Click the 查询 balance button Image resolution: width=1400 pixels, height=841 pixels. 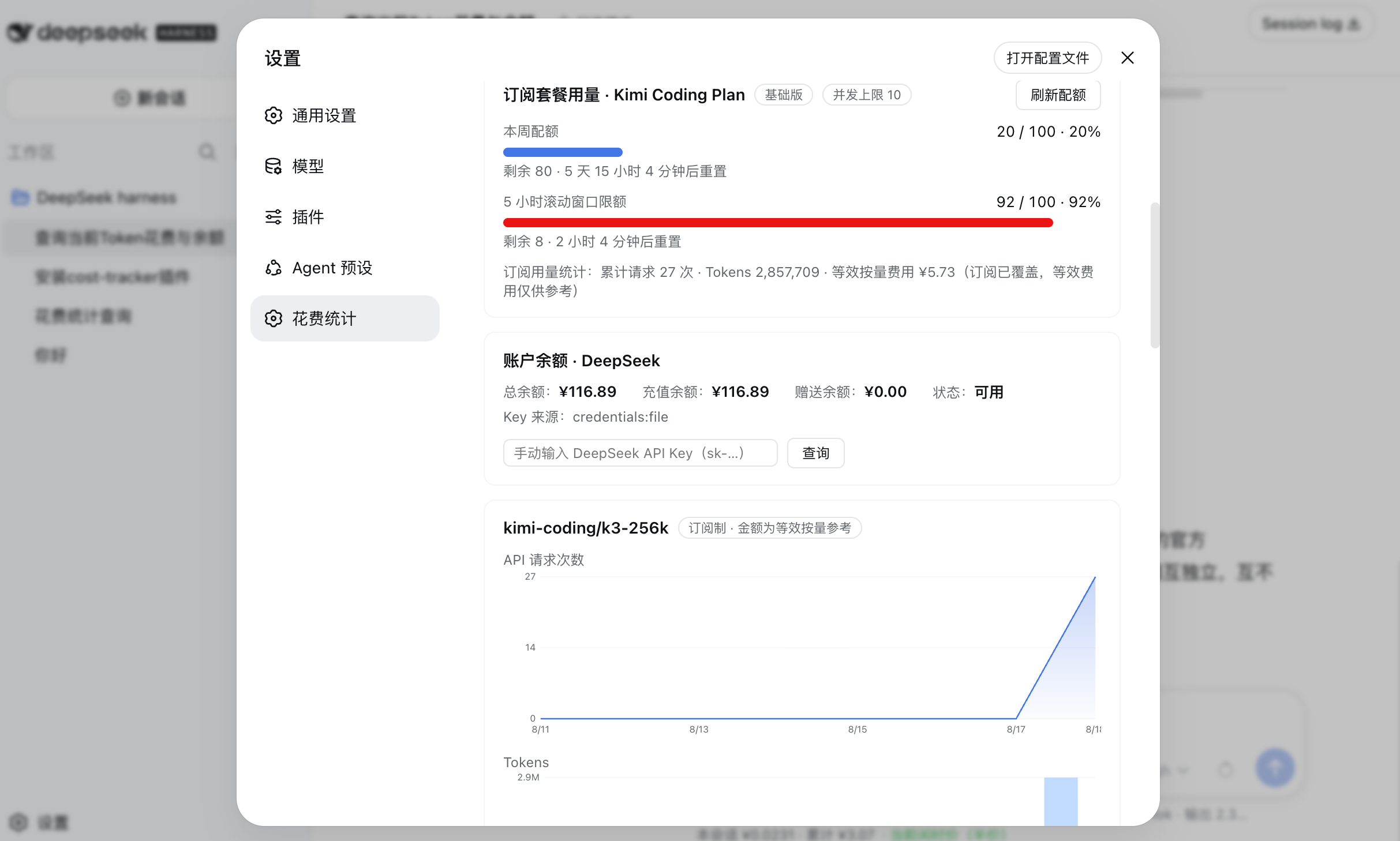(815, 453)
